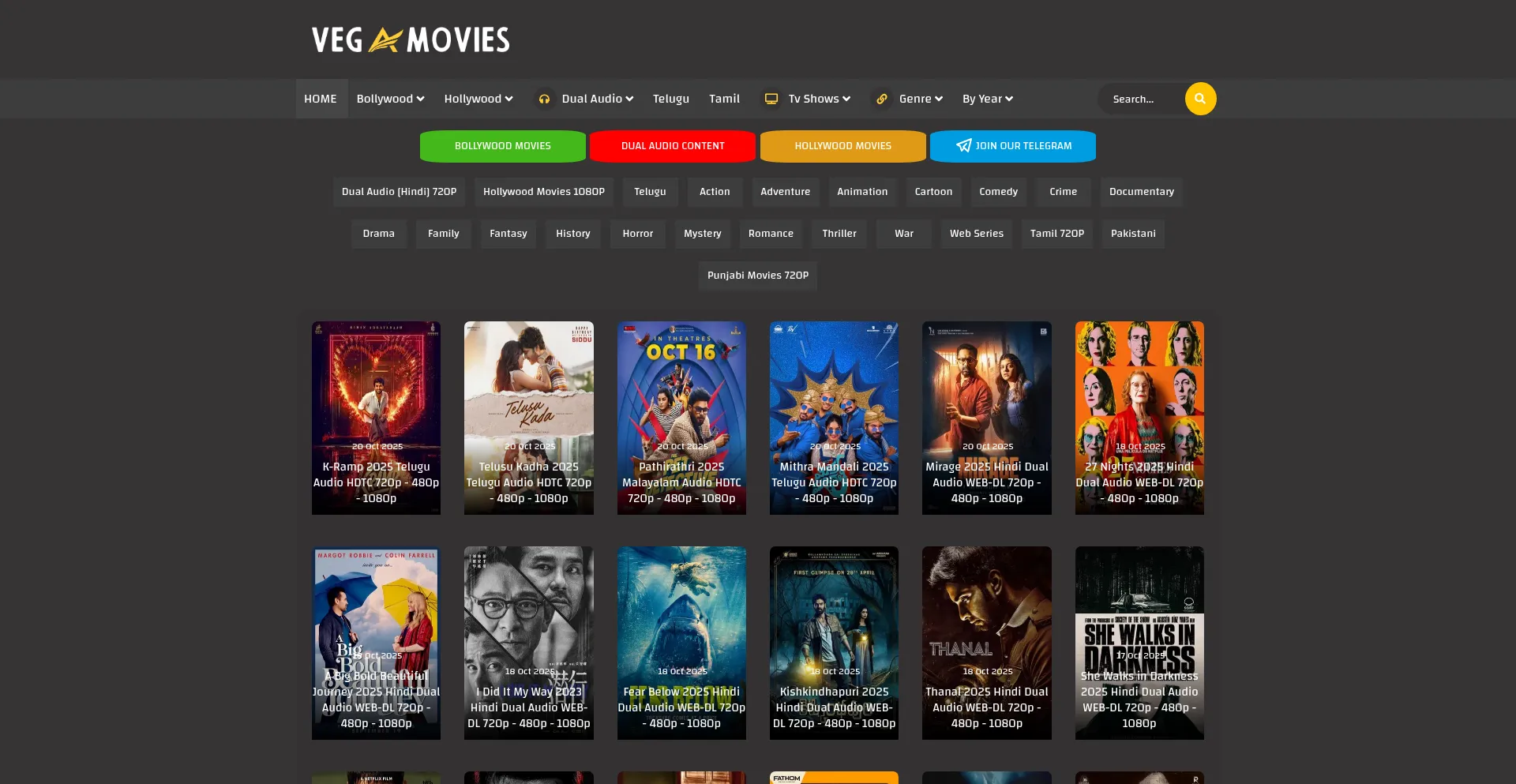Image resolution: width=1516 pixels, height=784 pixels.
Task: Open the By Year dropdown
Action: (987, 99)
